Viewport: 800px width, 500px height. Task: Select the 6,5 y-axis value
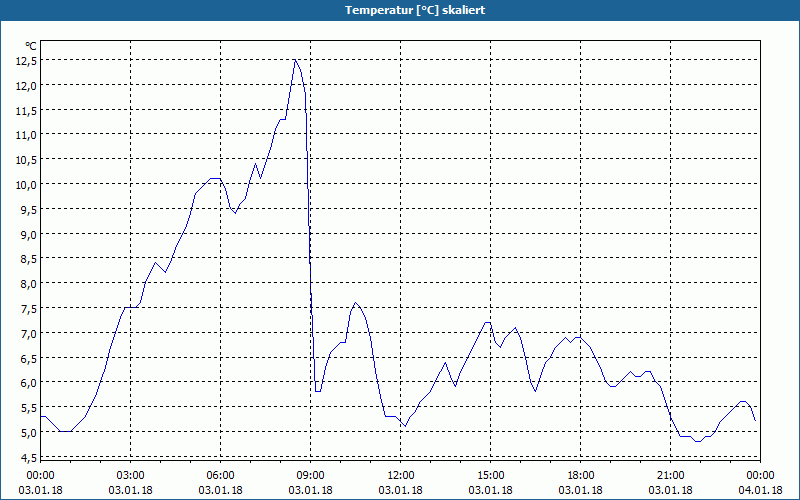pyautogui.click(x=30, y=359)
